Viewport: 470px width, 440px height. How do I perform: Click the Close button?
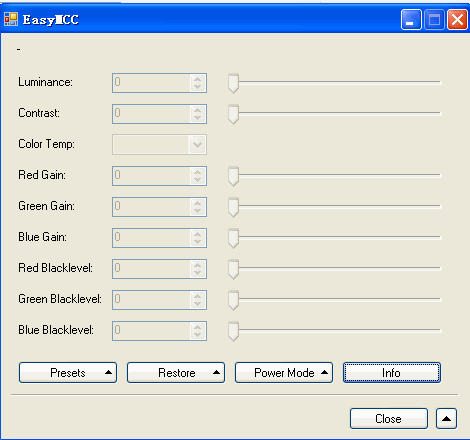coord(389,418)
